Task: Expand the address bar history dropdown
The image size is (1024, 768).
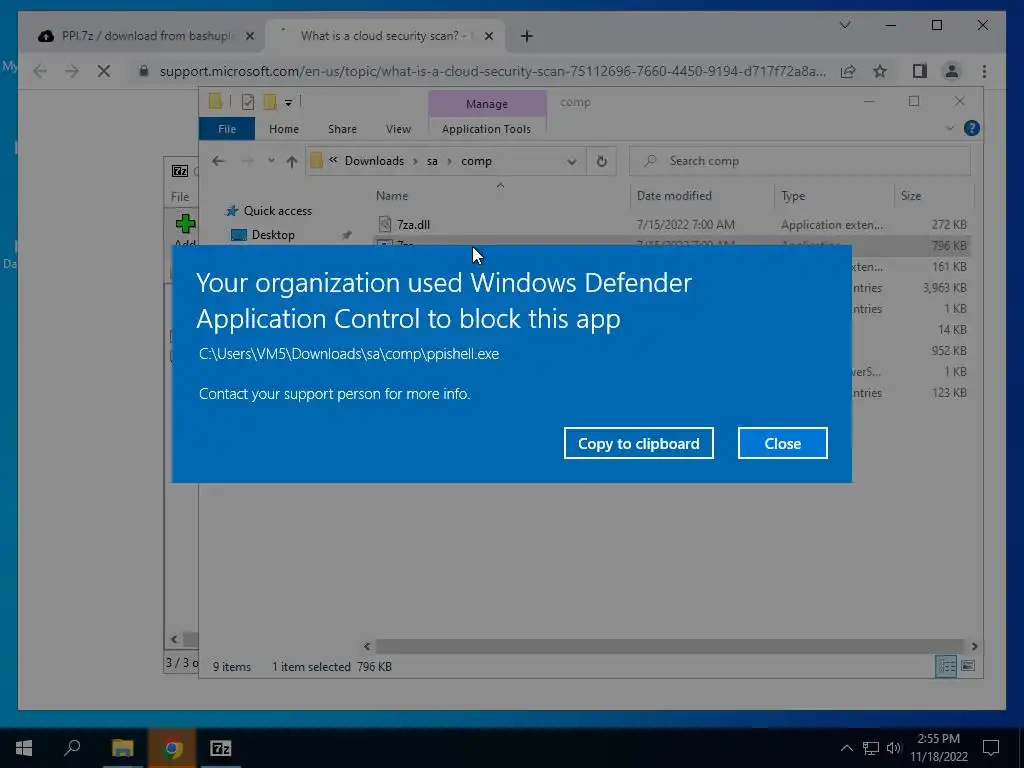Action: (571, 161)
